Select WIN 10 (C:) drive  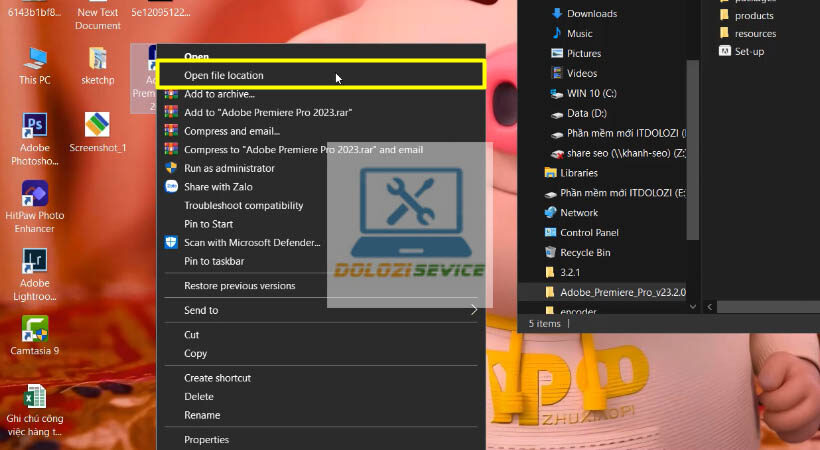(592, 93)
